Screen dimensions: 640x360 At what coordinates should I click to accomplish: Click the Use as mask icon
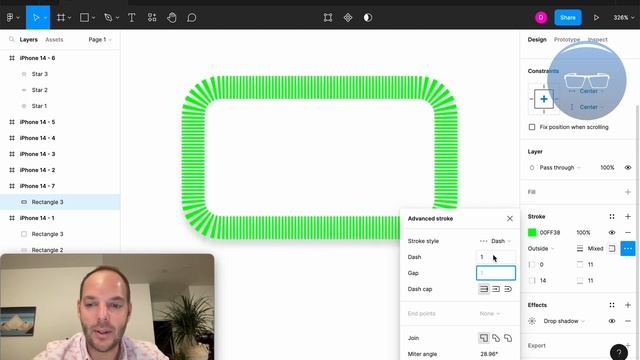(368, 18)
